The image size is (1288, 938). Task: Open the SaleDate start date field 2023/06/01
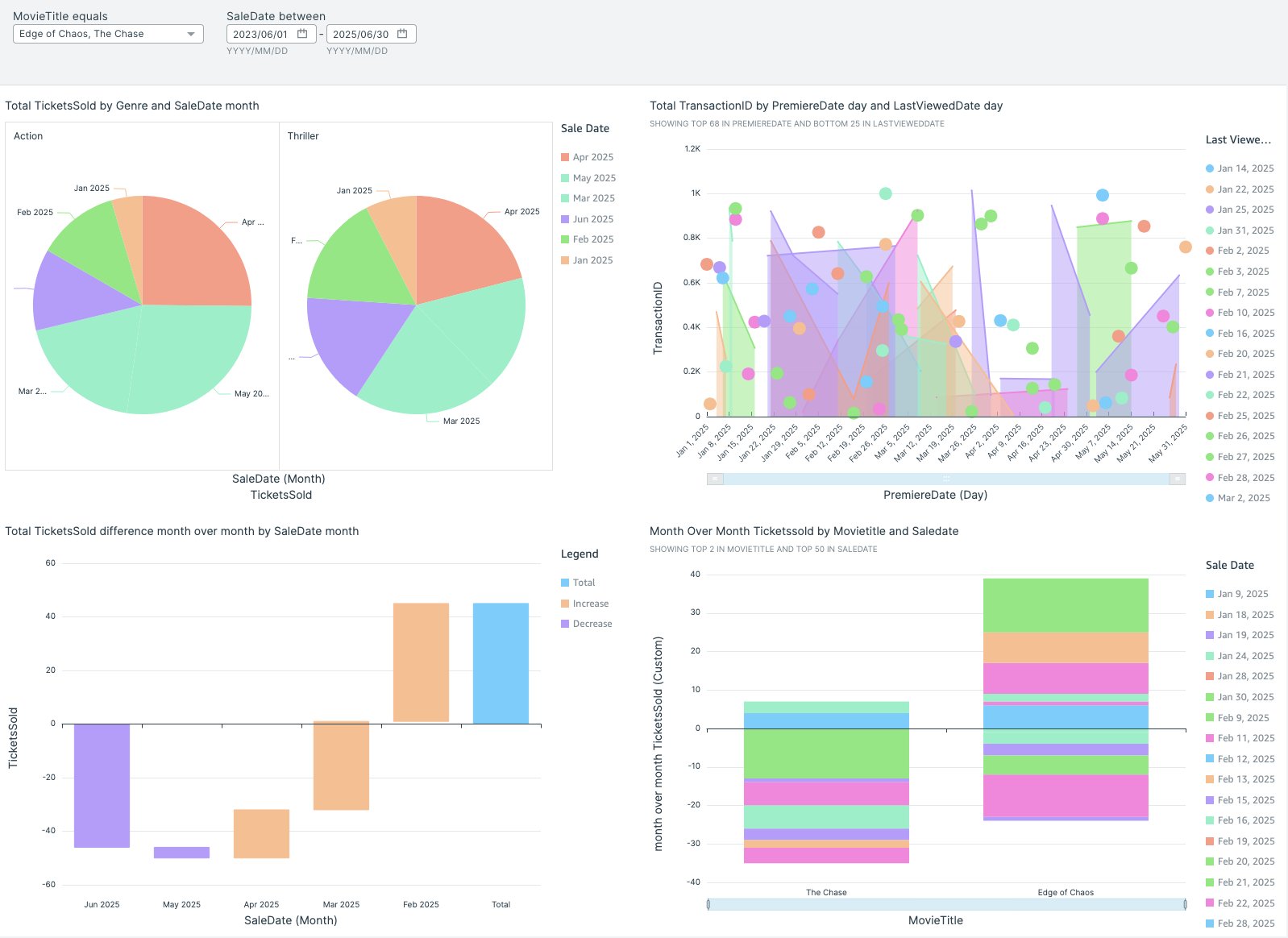[x=260, y=34]
